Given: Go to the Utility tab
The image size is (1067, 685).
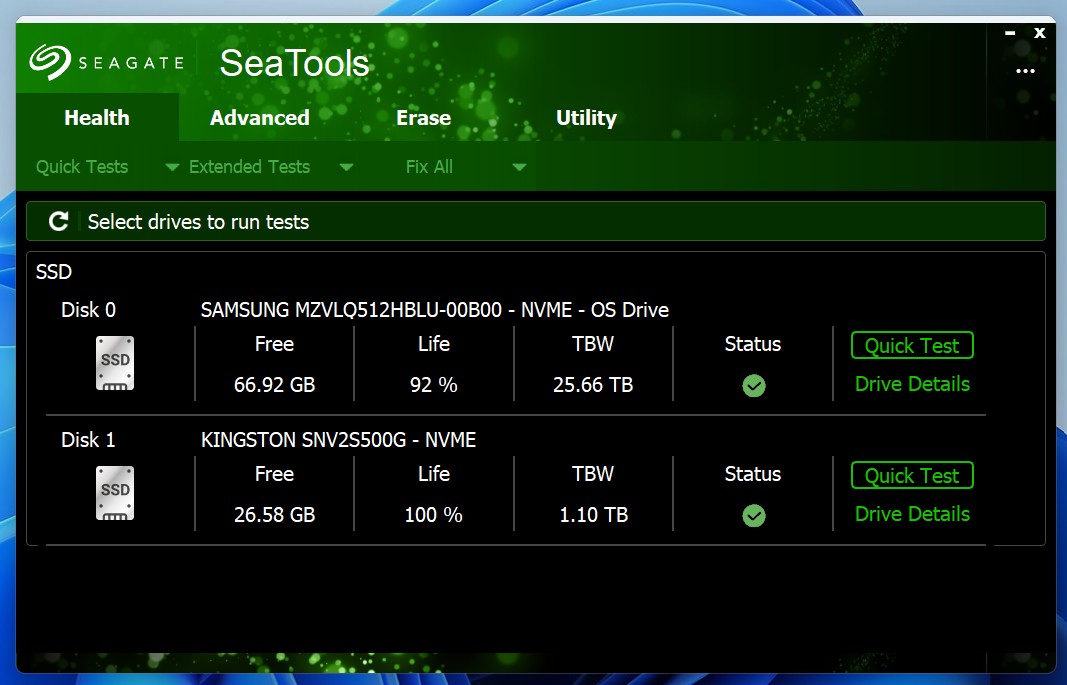Looking at the screenshot, I should pos(586,118).
